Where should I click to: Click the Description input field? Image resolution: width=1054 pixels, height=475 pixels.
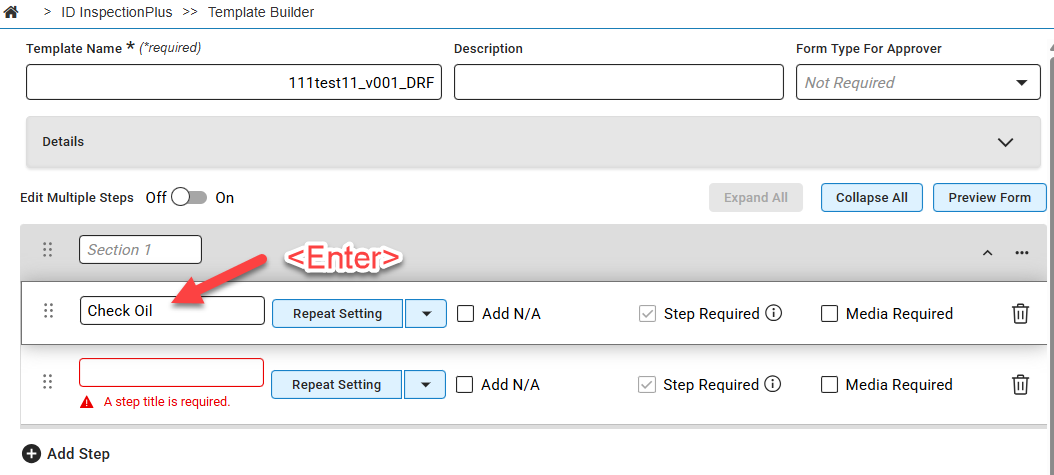618,83
